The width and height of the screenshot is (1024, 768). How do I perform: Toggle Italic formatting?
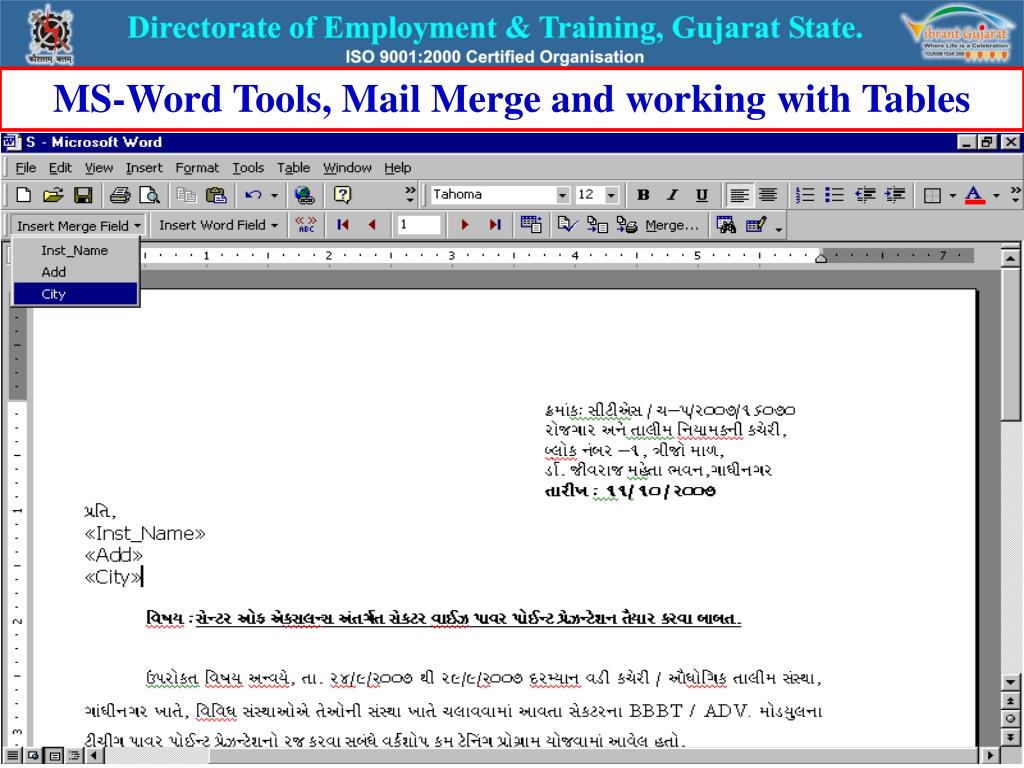[x=672, y=195]
